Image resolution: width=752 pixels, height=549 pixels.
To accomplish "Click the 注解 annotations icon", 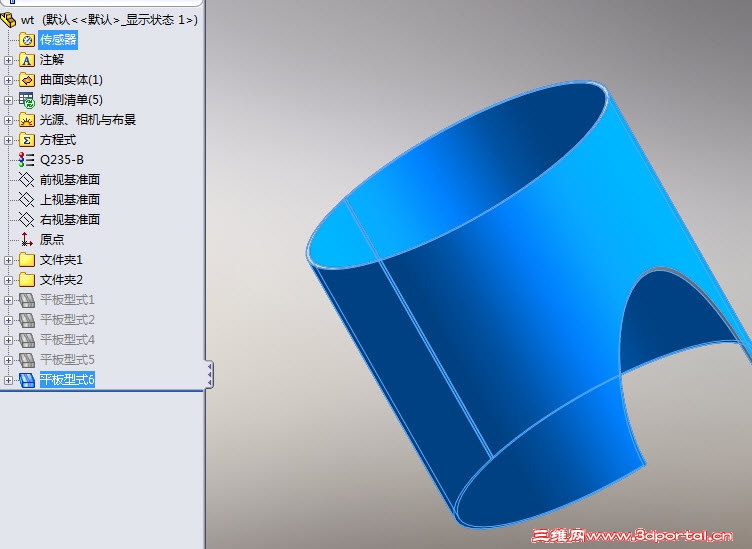I will click(27, 60).
